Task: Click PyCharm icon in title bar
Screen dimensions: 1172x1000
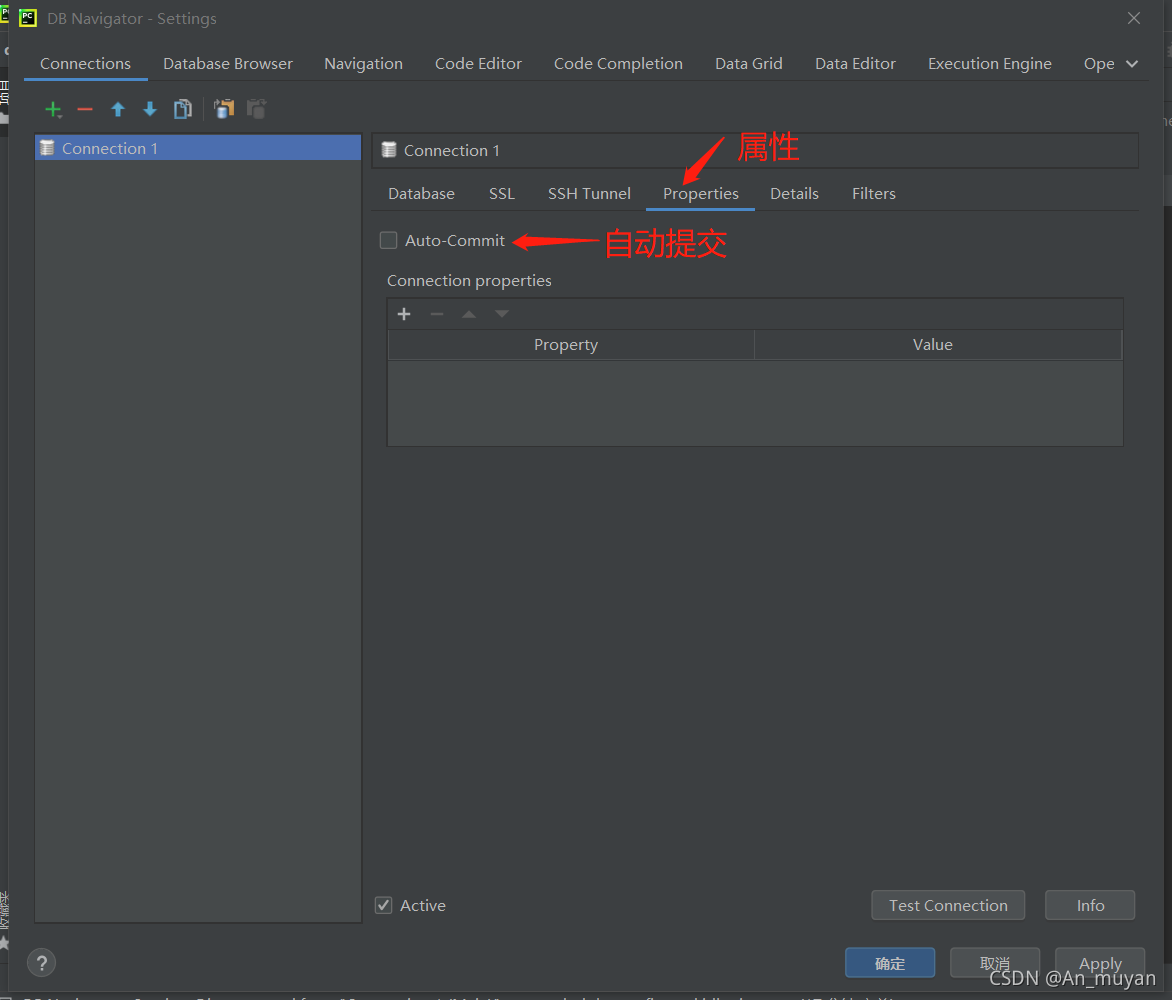Action: coord(28,18)
